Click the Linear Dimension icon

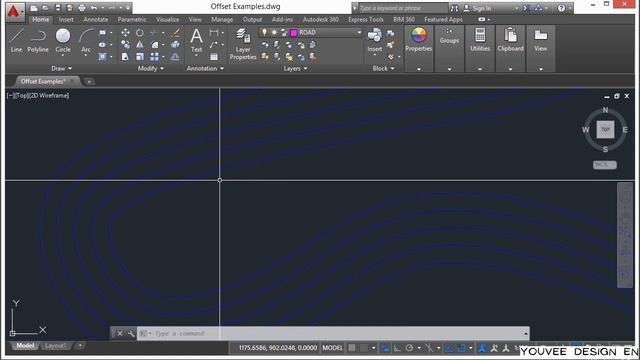click(213, 33)
